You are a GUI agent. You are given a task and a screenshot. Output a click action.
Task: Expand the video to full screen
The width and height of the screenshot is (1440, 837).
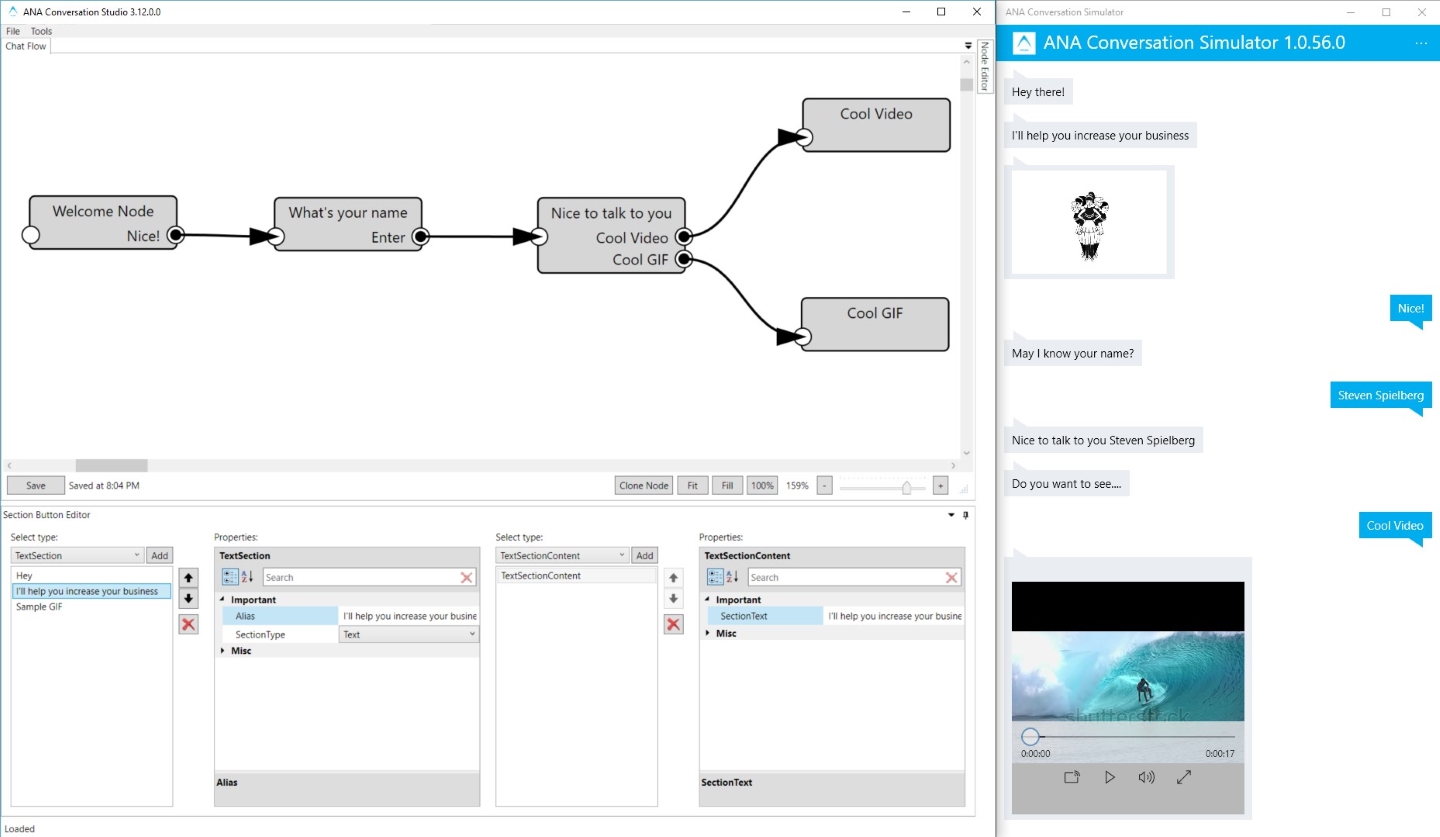point(1184,777)
